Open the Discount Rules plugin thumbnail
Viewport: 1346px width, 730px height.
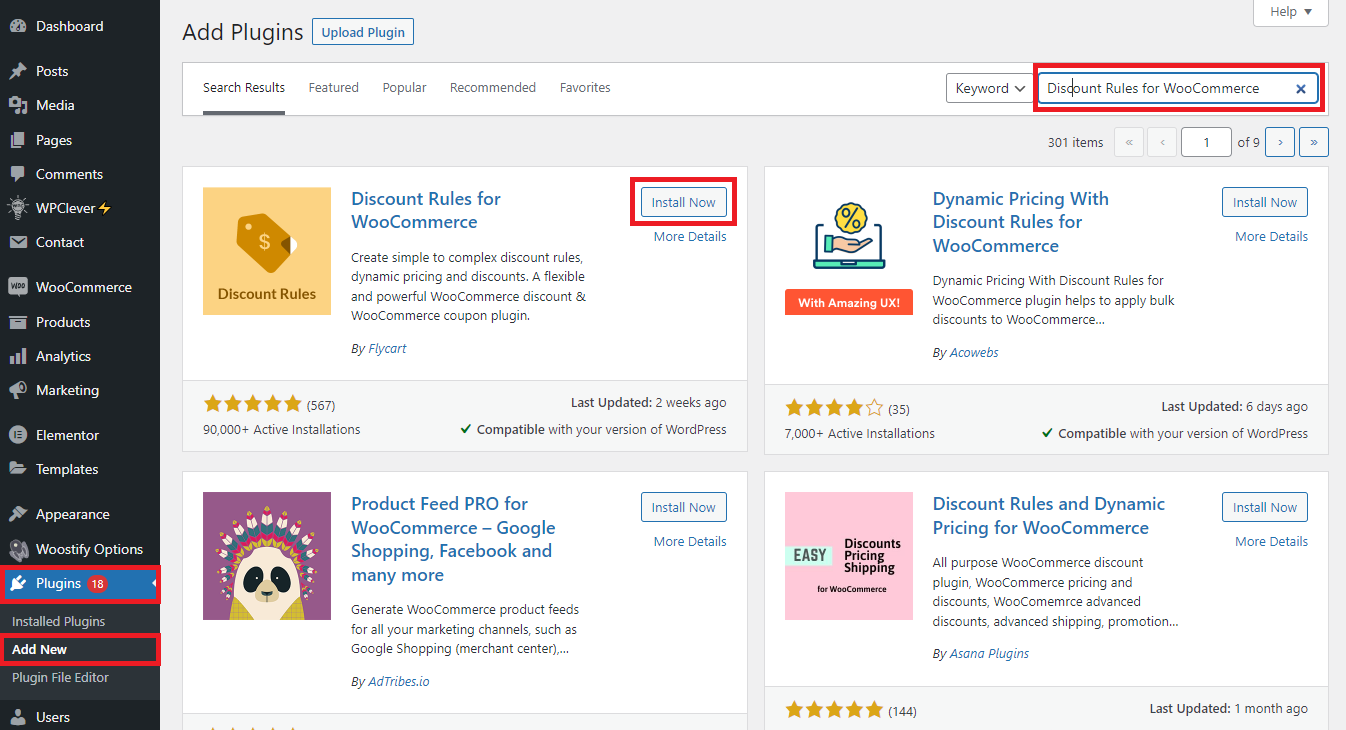[267, 251]
